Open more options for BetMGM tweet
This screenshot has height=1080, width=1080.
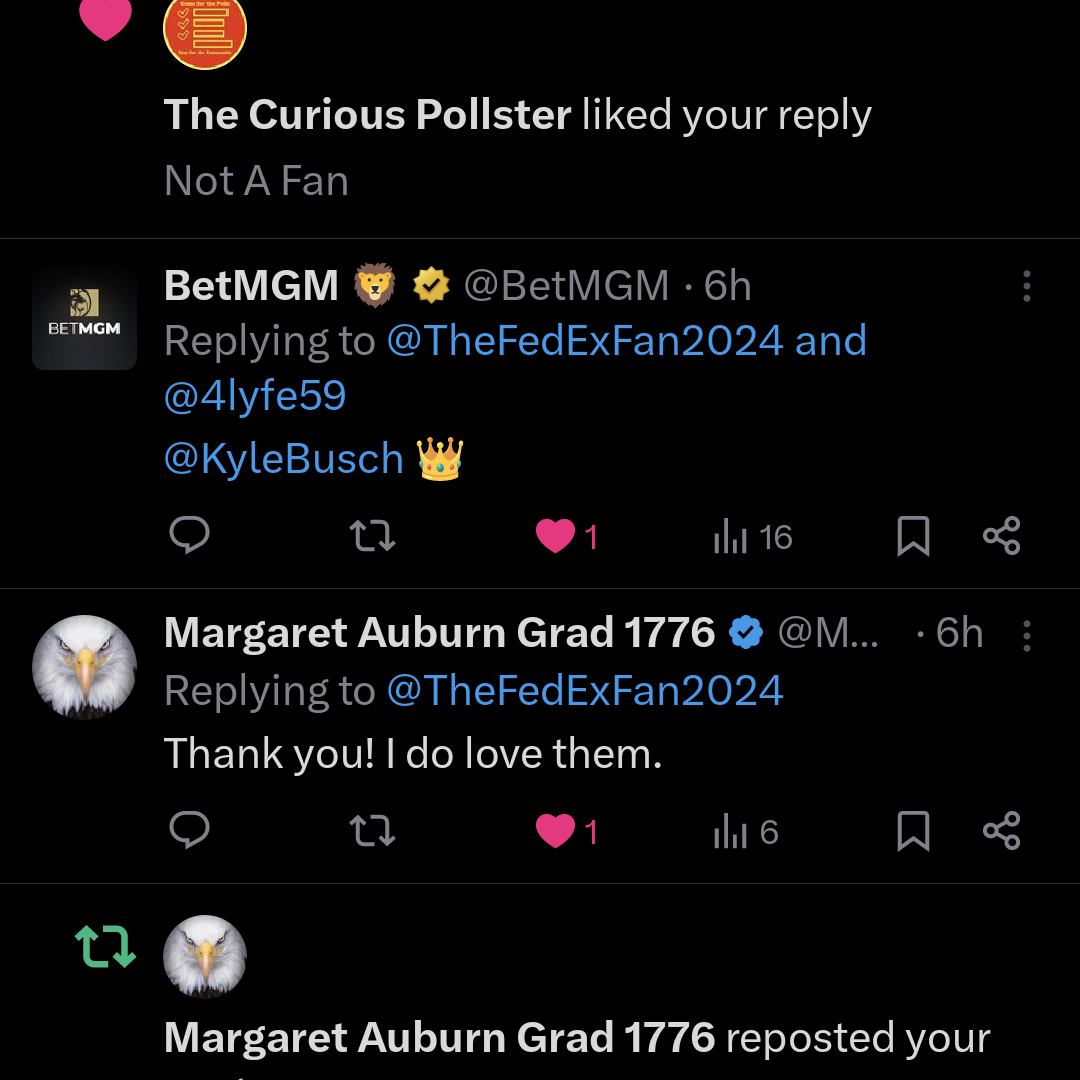pos(1026,286)
